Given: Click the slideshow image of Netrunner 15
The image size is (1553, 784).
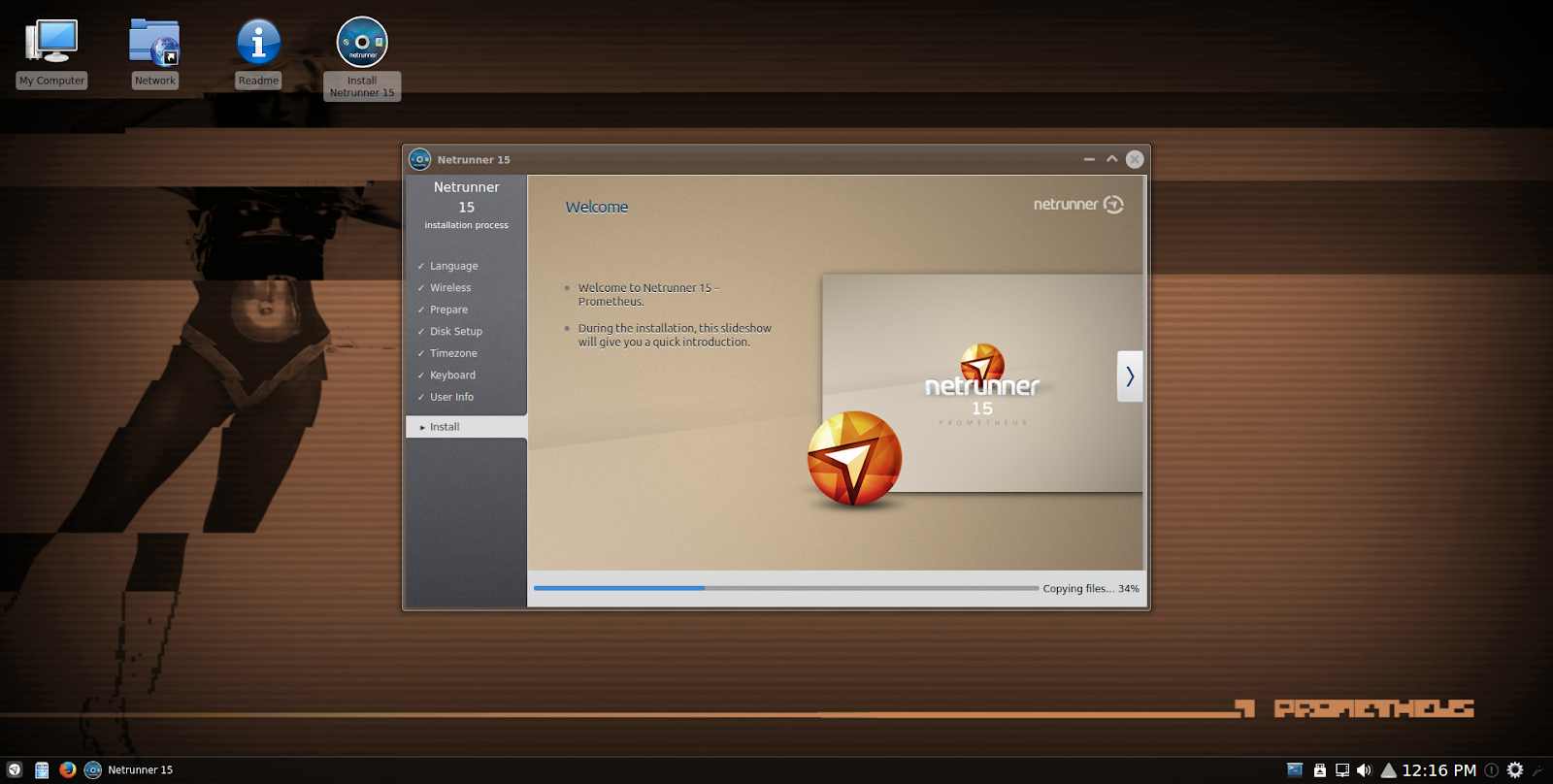Looking at the screenshot, I should (982, 383).
